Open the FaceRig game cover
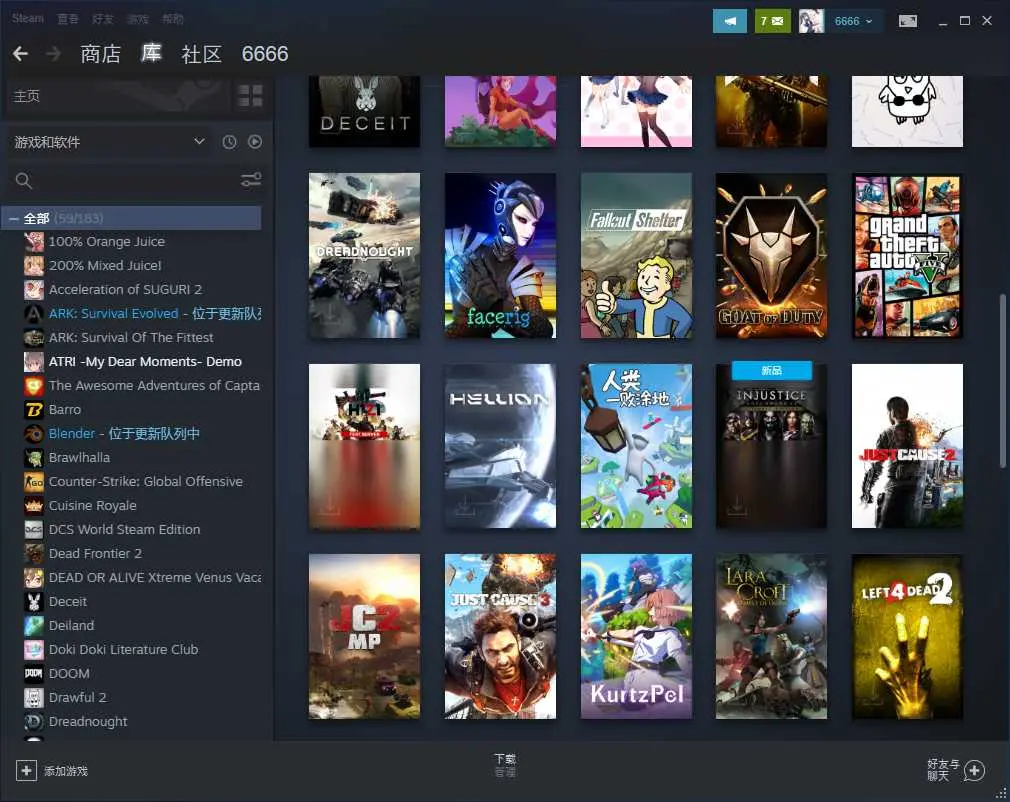1010x802 pixels. pyautogui.click(x=500, y=255)
